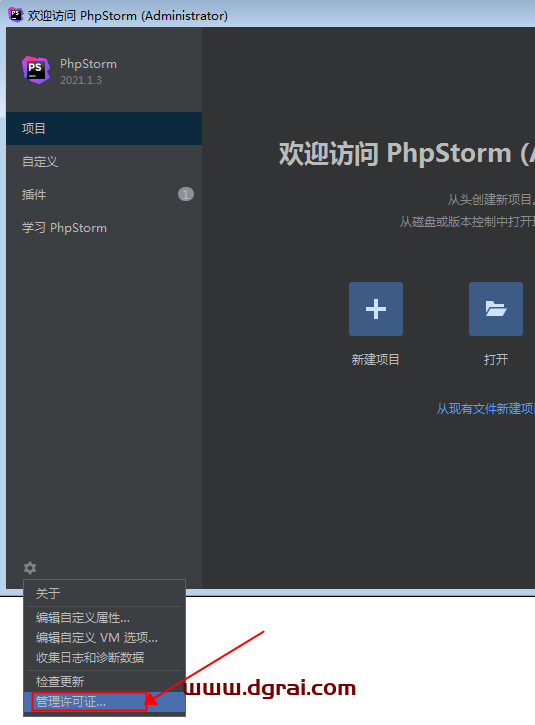Click 检查更新 in the menu
This screenshot has height=725, width=535.
(105, 682)
